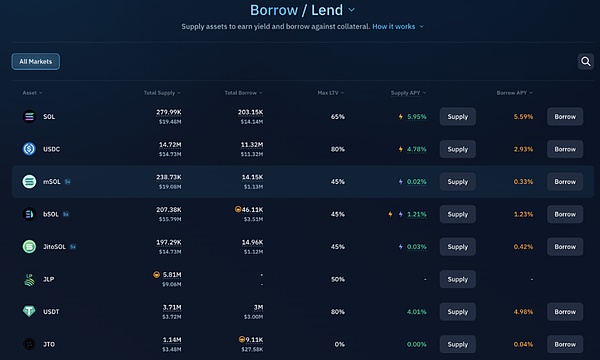Click the USDC coin icon
The image size is (600, 360).
click(x=29, y=149)
